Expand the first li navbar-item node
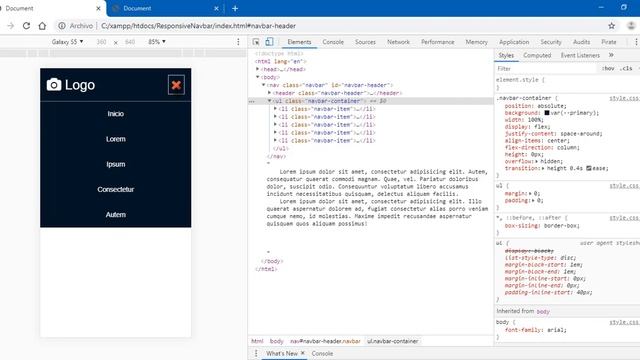Image resolution: width=640 pixels, height=360 pixels. click(276, 109)
